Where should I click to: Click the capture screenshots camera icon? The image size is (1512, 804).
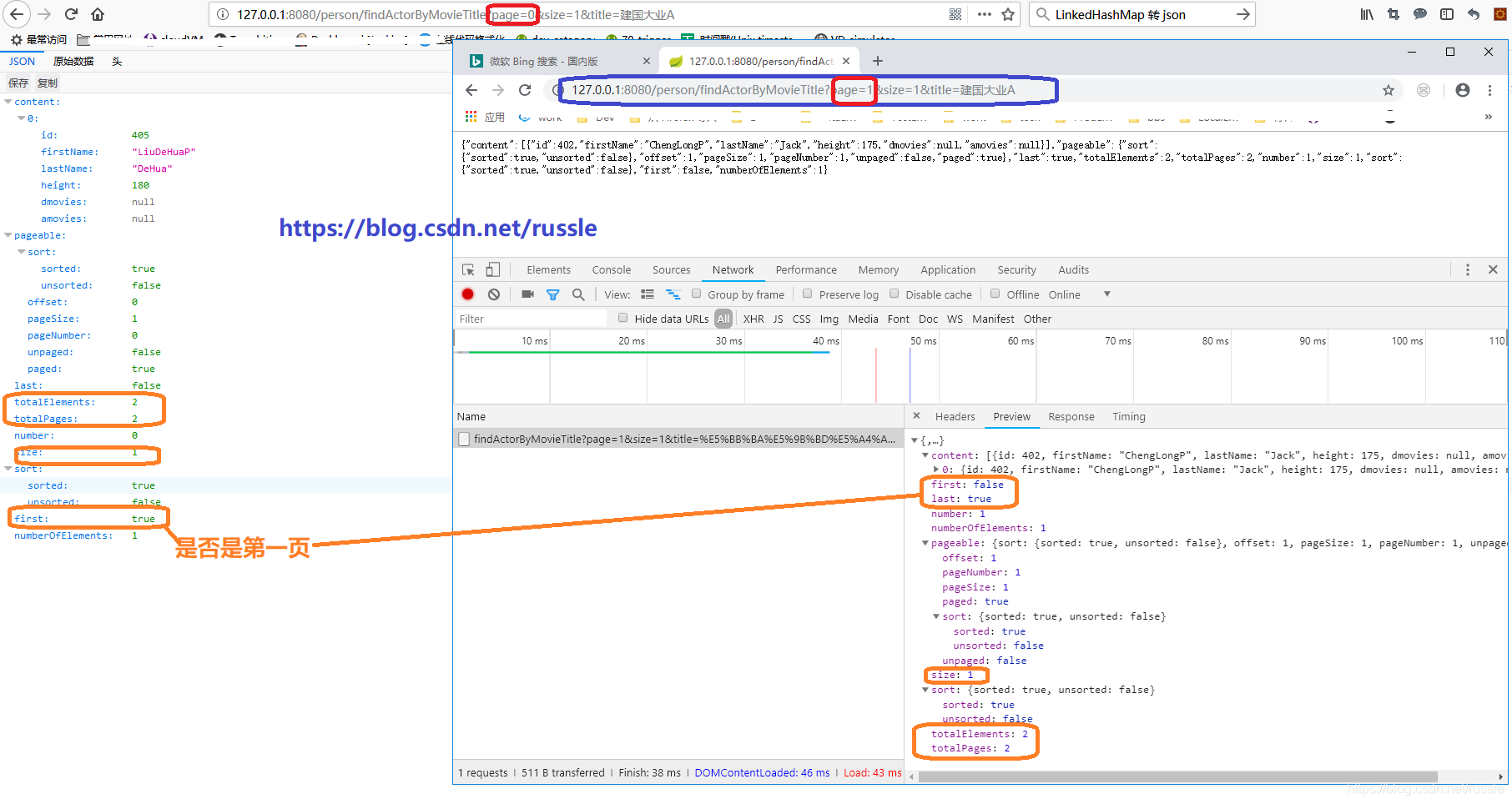click(527, 294)
